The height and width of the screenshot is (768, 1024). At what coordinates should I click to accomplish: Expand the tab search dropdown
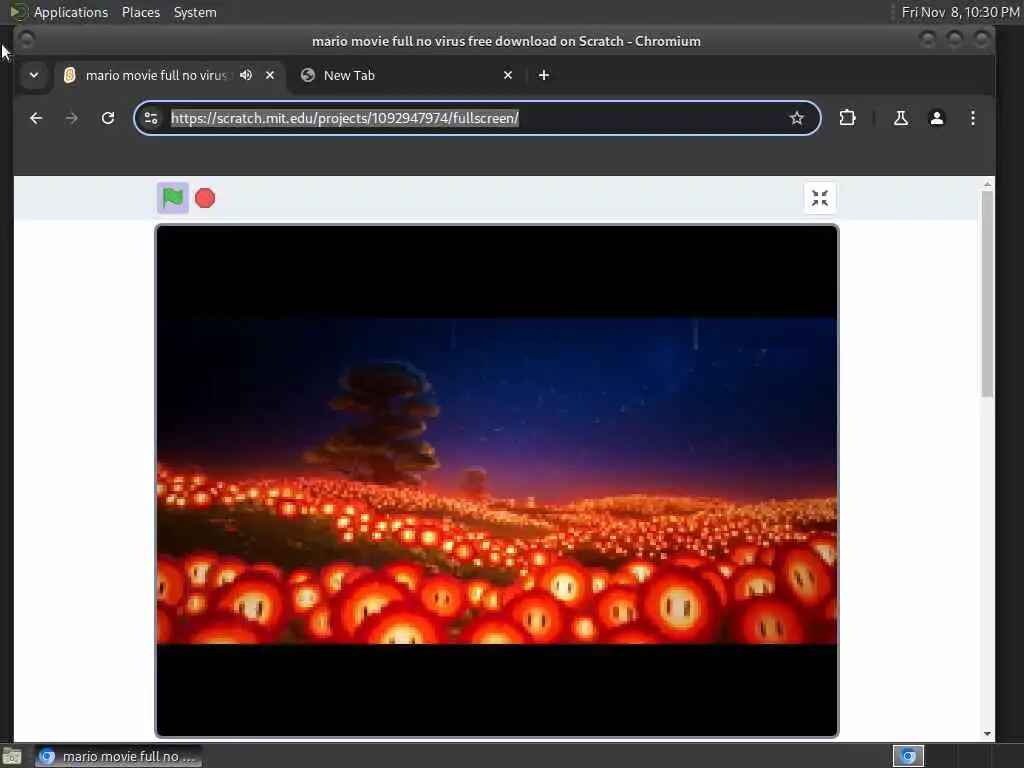pos(34,75)
